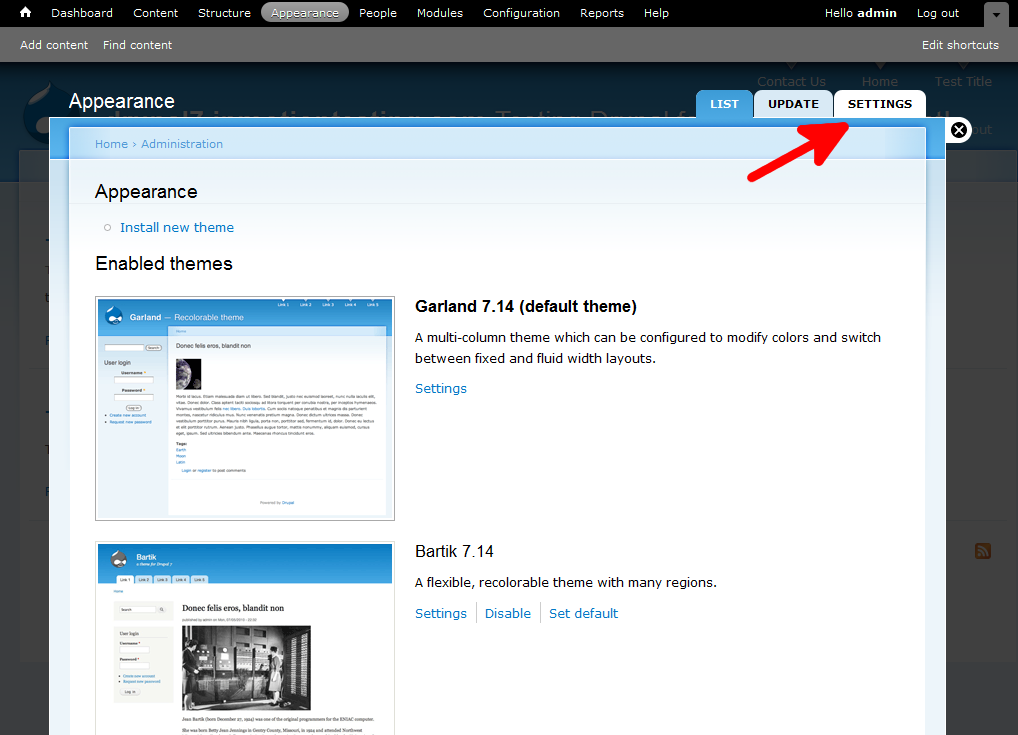
Task: Open the Content menu
Action: click(155, 13)
